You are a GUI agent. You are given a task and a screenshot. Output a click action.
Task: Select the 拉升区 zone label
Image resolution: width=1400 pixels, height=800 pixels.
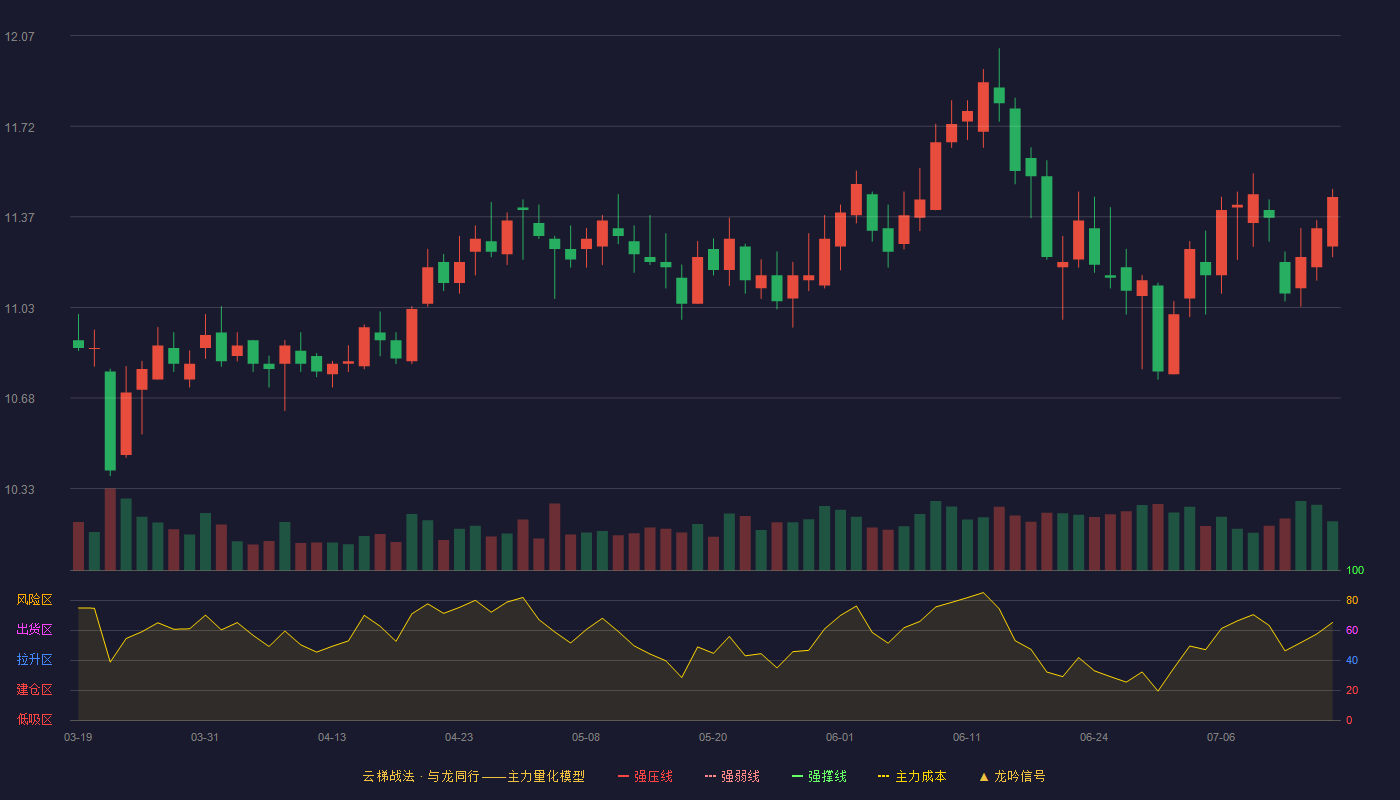[x=34, y=660]
